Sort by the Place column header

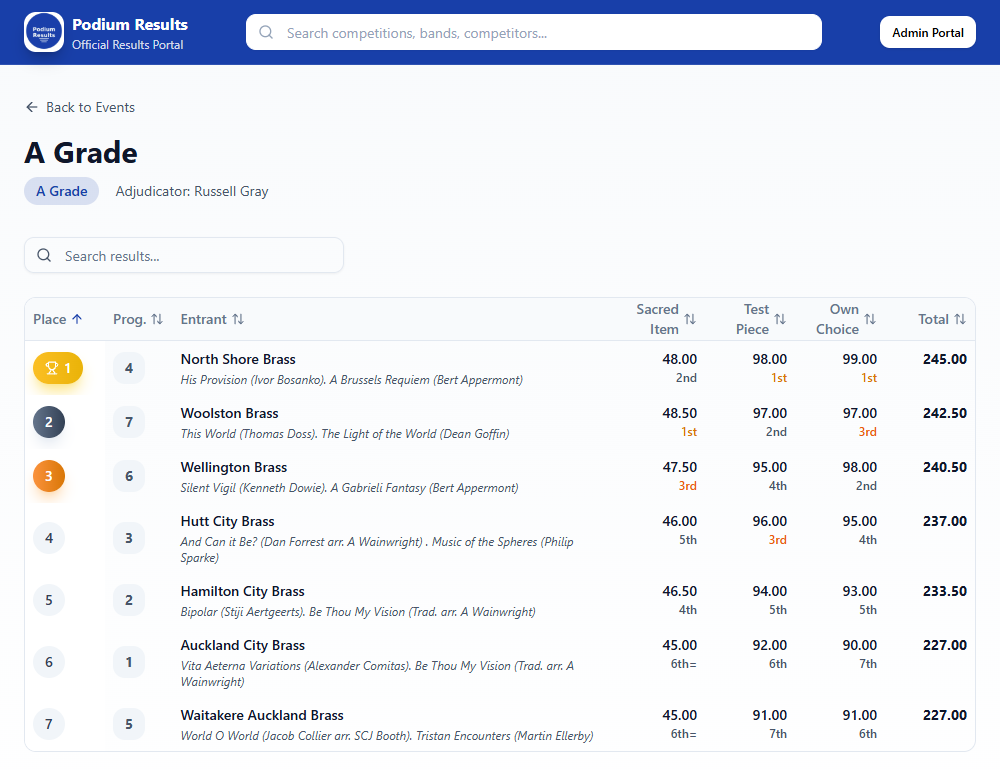click(57, 319)
